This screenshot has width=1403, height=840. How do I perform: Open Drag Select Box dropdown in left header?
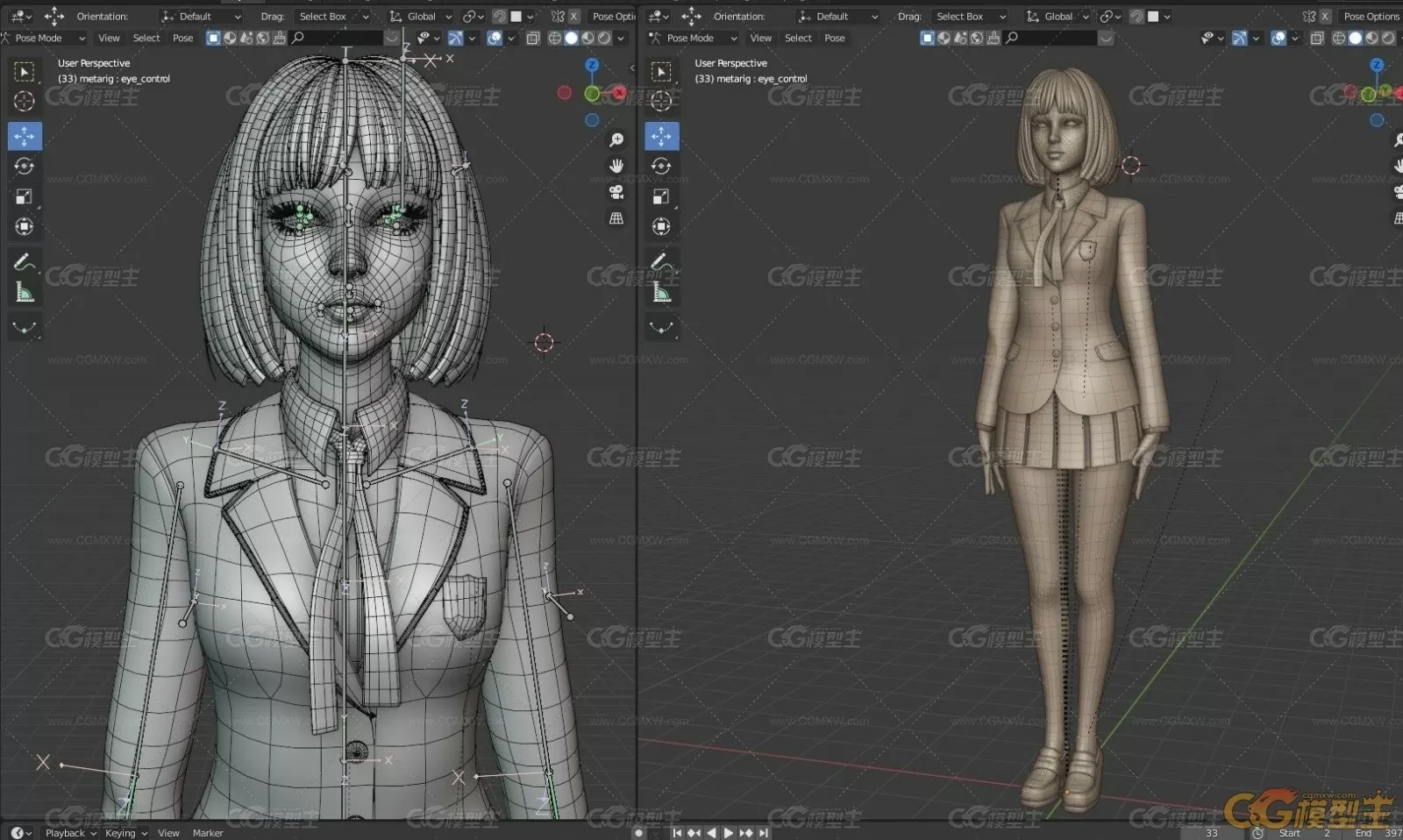tap(334, 17)
